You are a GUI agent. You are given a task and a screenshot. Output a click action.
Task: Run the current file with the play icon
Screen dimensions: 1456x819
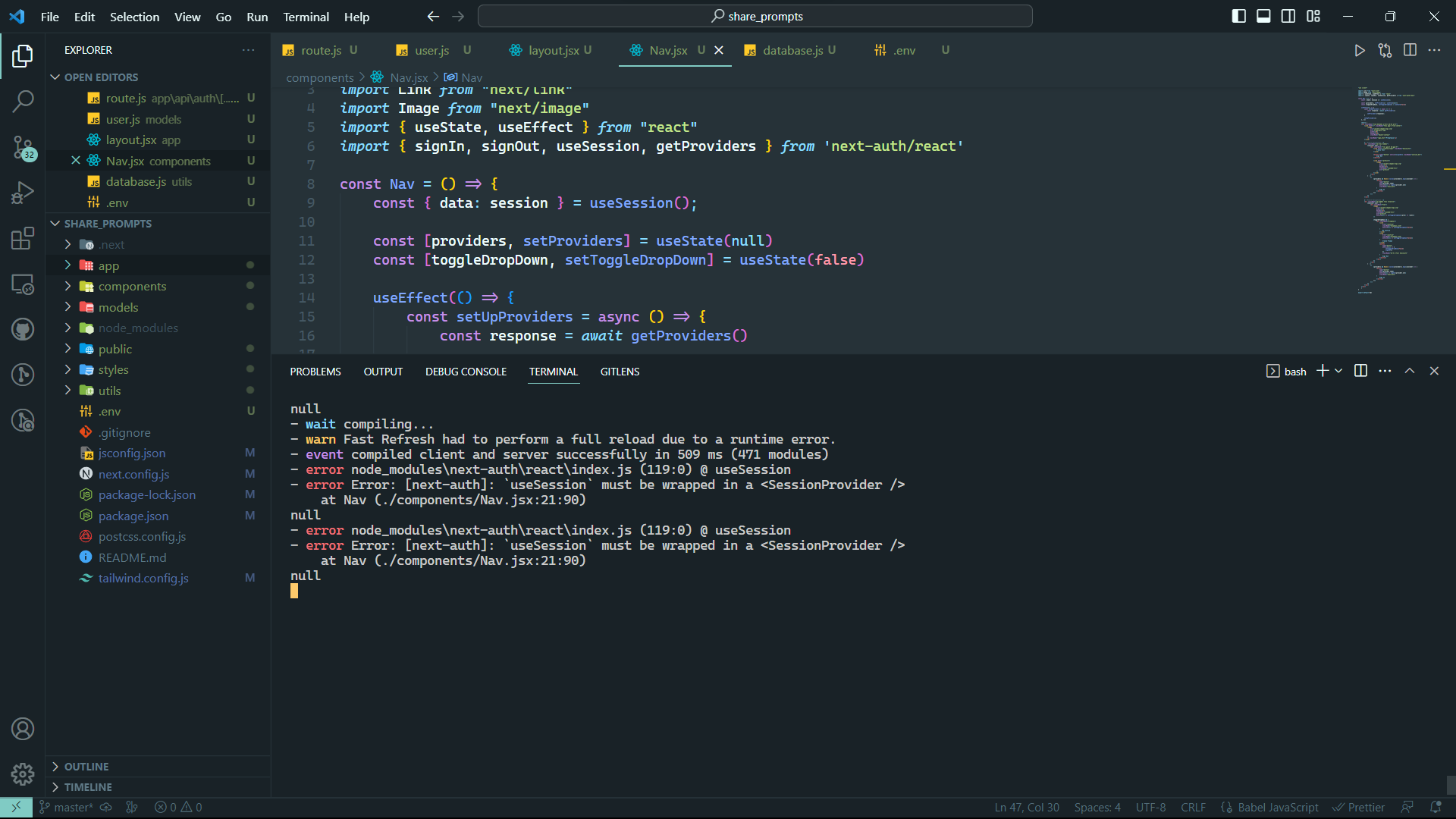pos(1360,50)
